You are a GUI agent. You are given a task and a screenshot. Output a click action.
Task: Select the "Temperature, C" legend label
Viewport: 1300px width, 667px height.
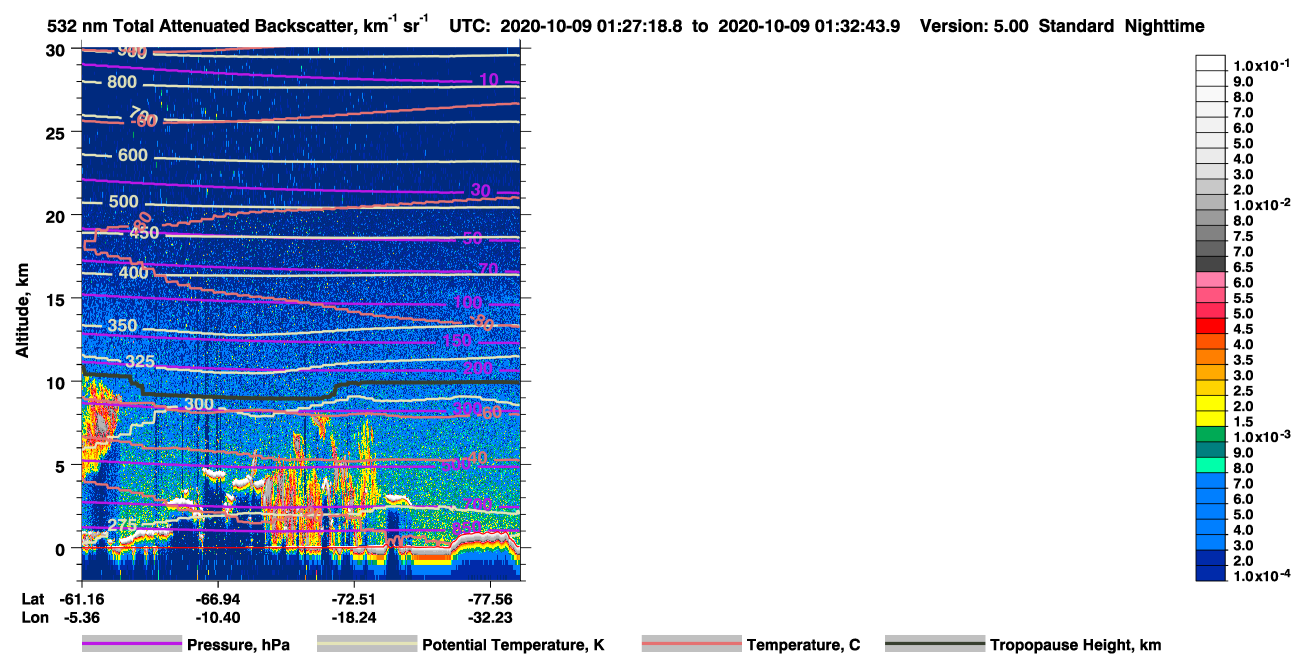coord(803,645)
